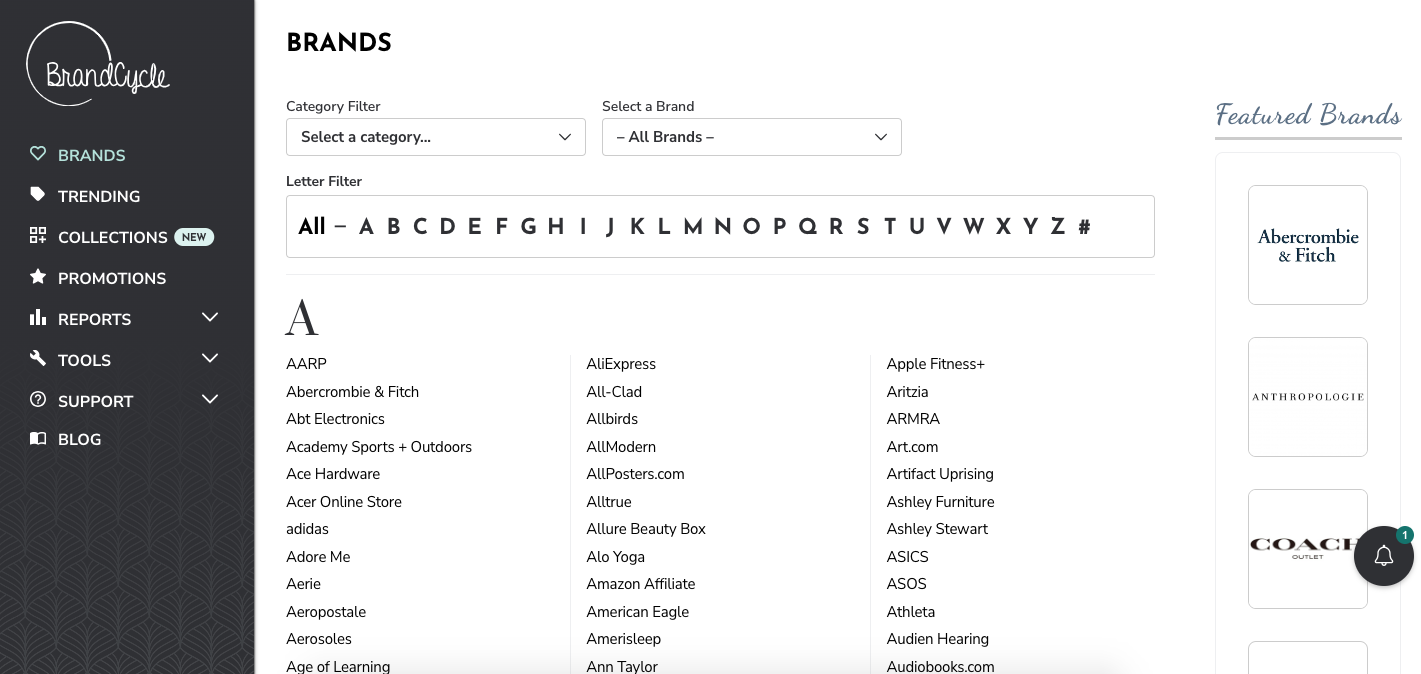Click the Audiobooks.com link
1421x674 pixels.
click(940, 667)
